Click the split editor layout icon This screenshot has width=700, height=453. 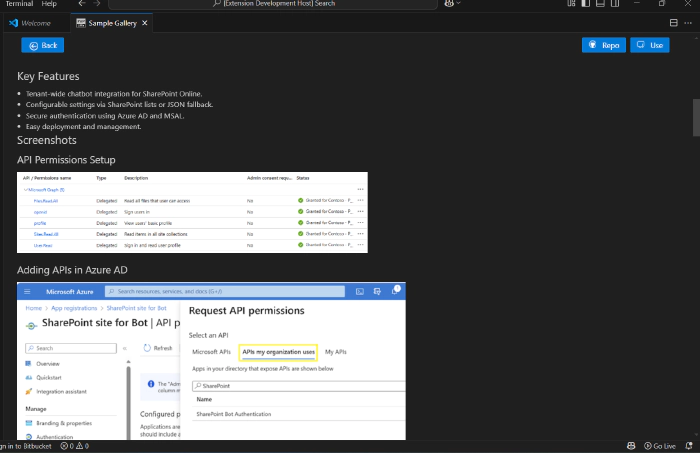[x=673, y=22]
